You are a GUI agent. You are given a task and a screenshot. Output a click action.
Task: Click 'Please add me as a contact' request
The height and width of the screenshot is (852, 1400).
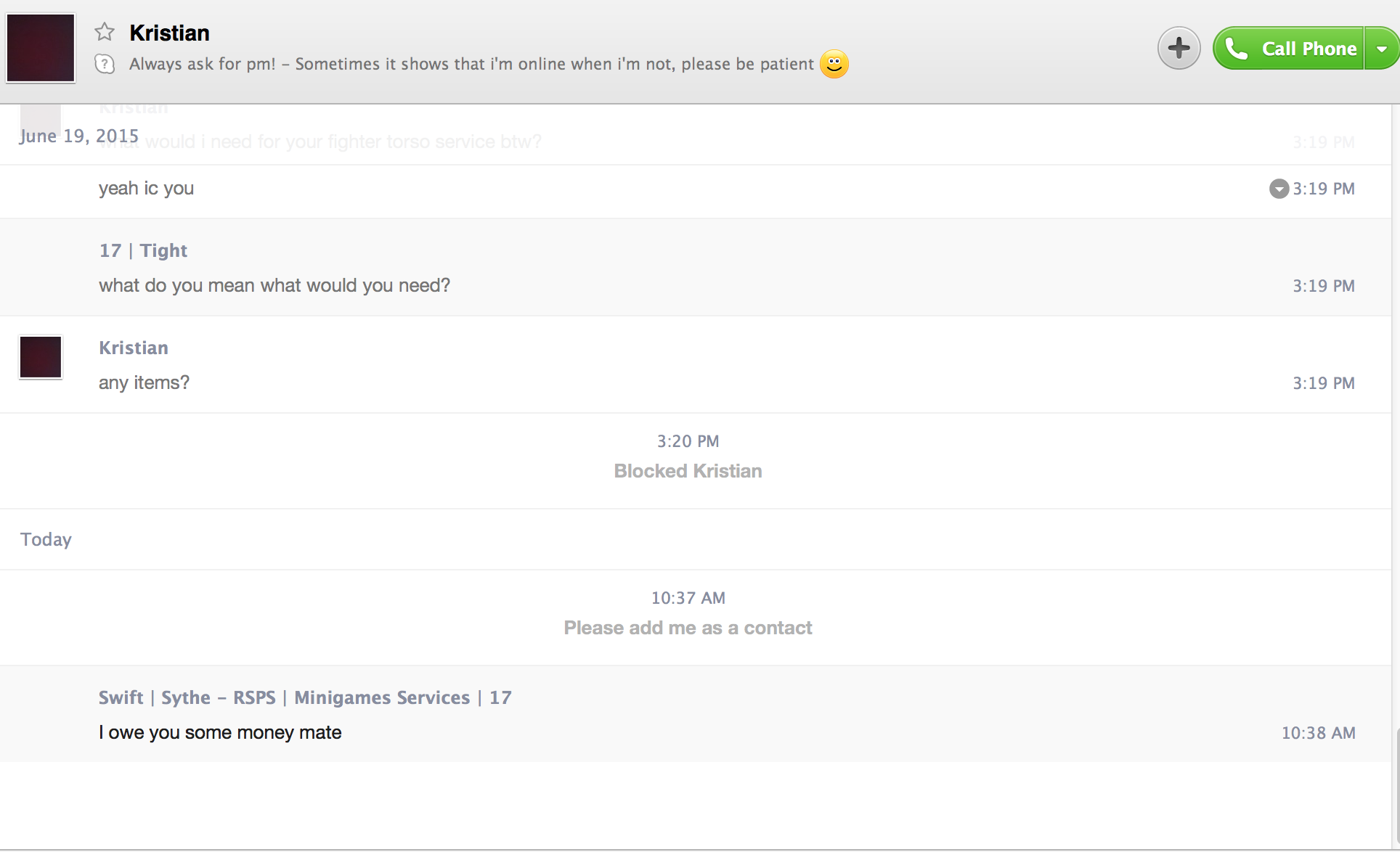pyautogui.click(x=688, y=628)
